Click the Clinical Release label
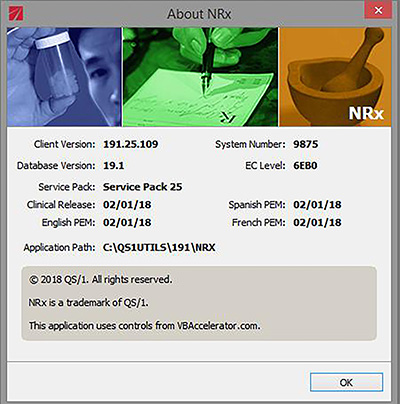Viewport: 400px width, 404px height. pyautogui.click(x=61, y=205)
